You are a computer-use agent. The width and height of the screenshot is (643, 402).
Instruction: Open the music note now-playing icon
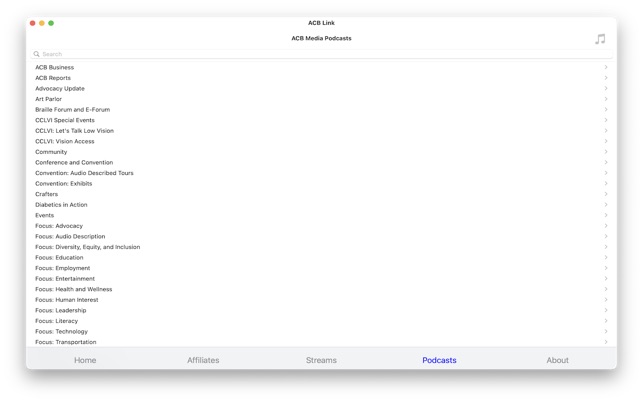tap(600, 39)
